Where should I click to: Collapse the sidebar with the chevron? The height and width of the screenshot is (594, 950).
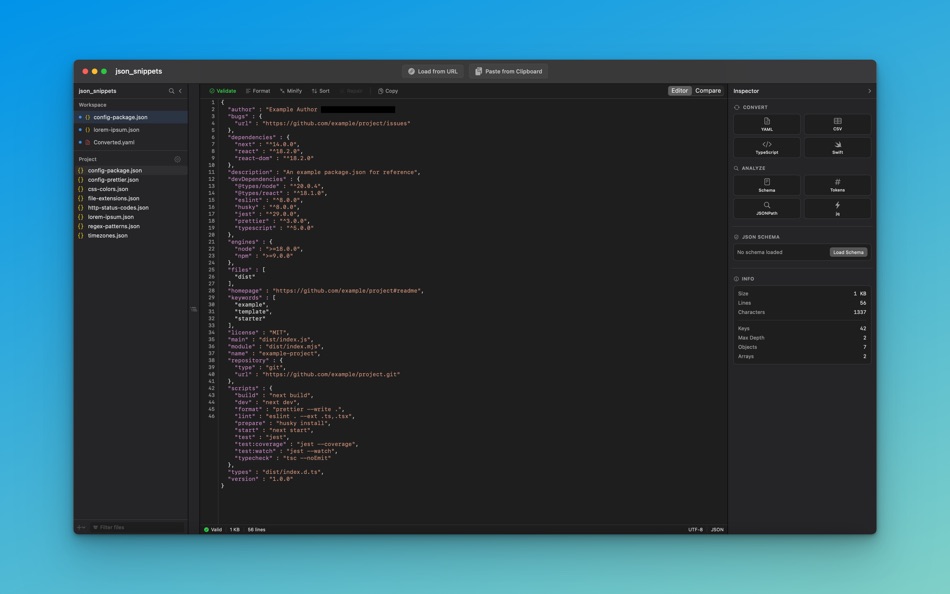click(x=180, y=90)
